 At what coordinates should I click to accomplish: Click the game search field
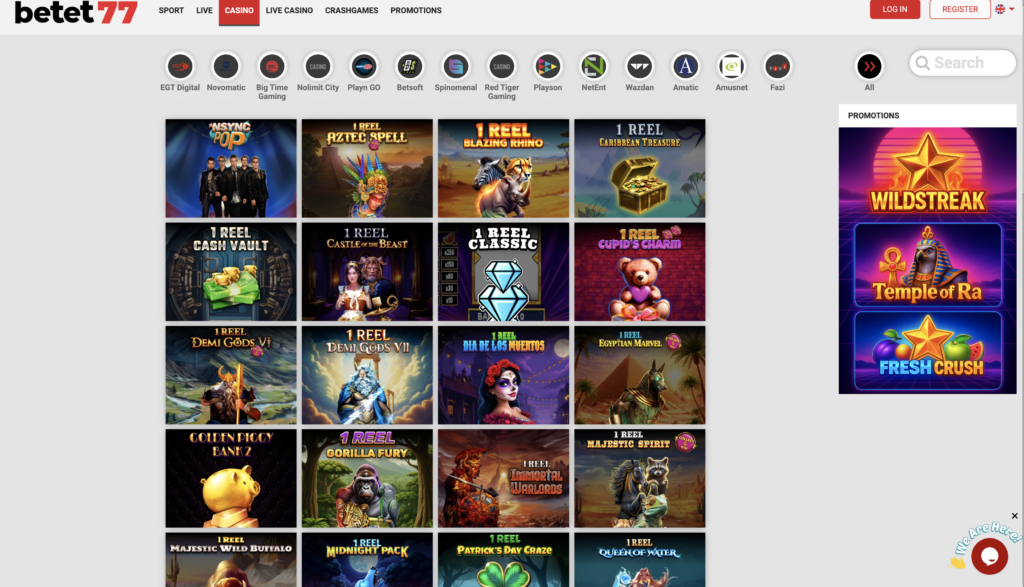coord(962,63)
